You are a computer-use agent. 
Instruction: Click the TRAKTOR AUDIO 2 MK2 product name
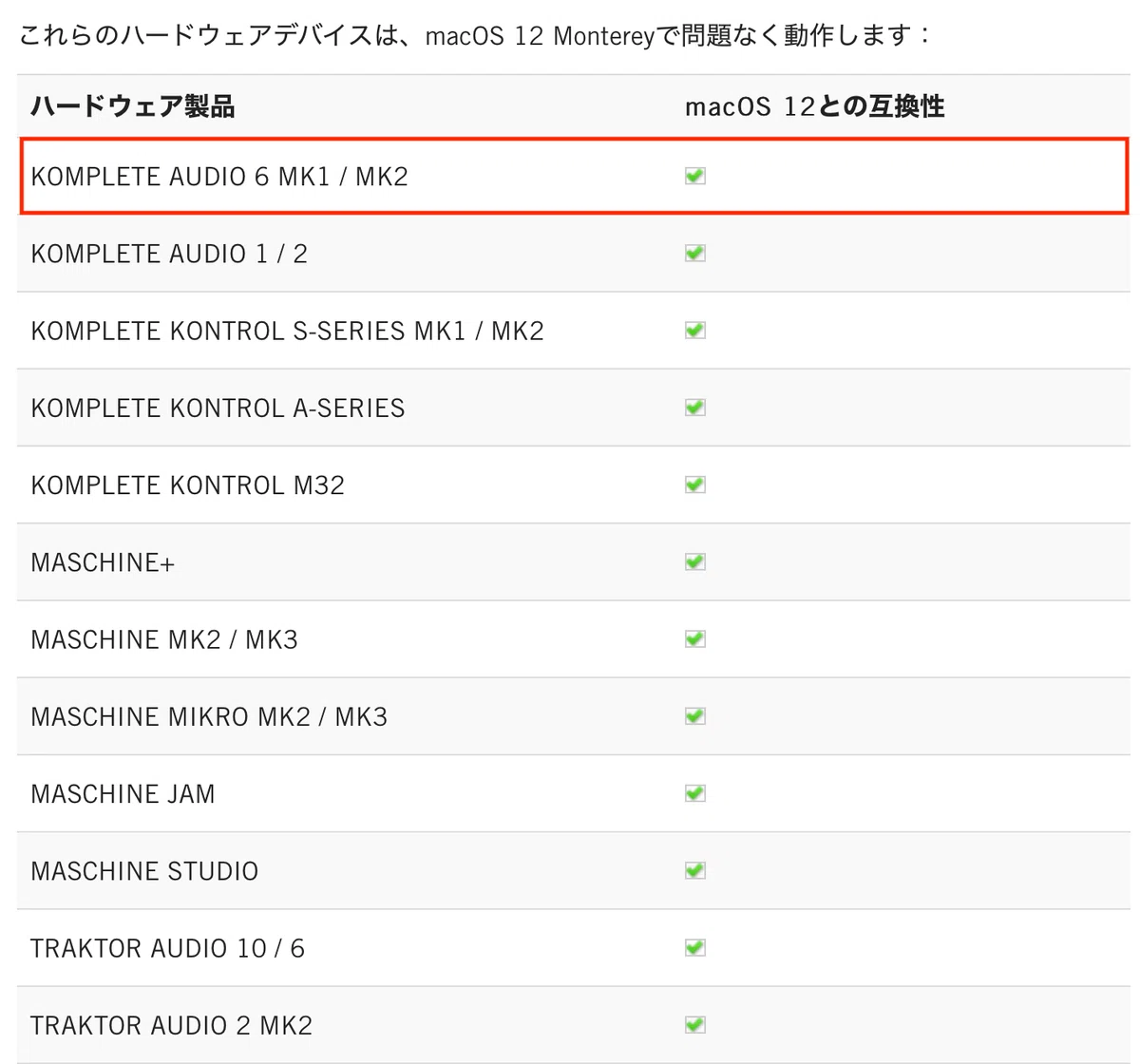point(171,1025)
